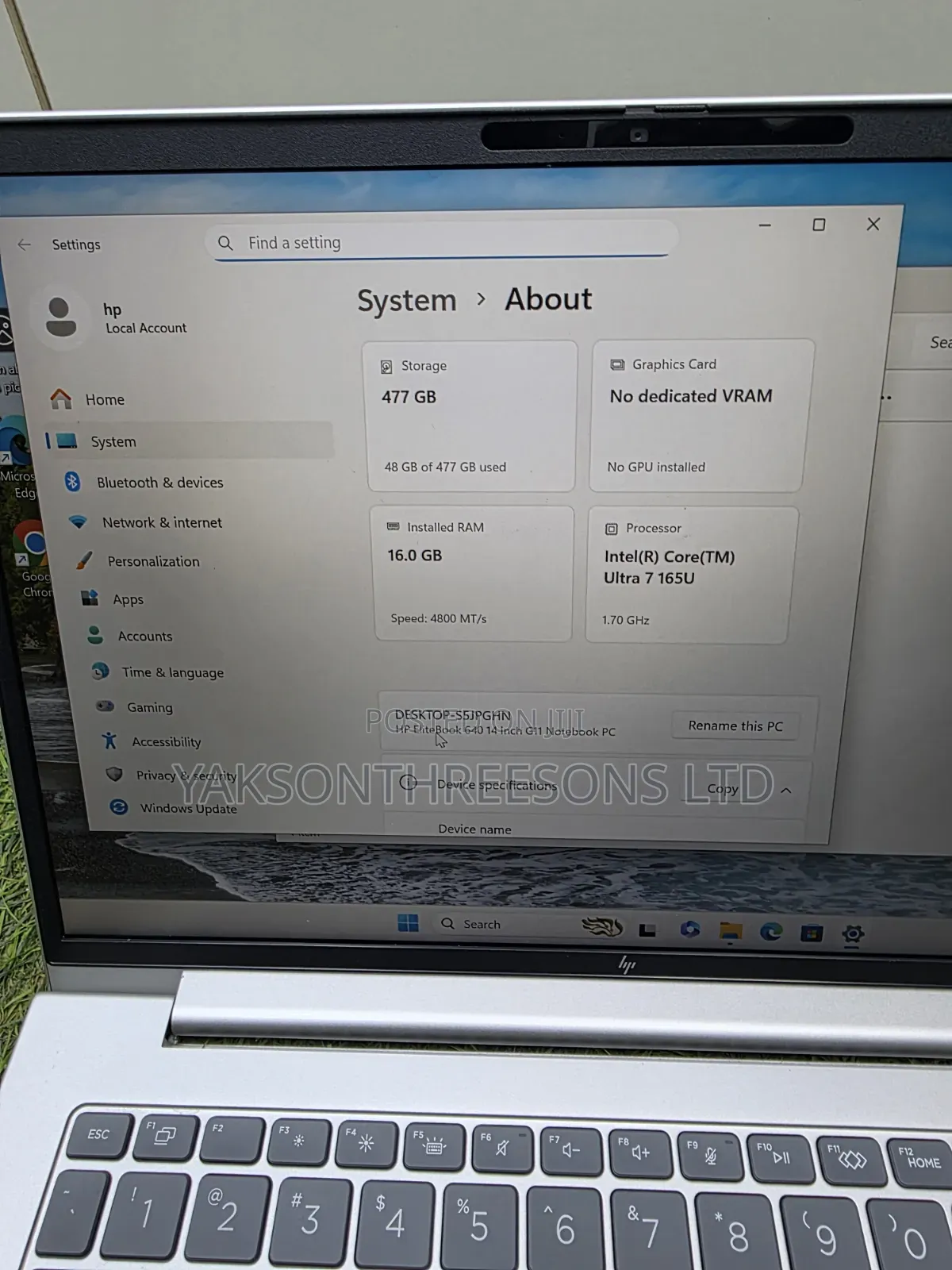Select the Device name row label
The width and height of the screenshot is (952, 1270).
[x=474, y=829]
